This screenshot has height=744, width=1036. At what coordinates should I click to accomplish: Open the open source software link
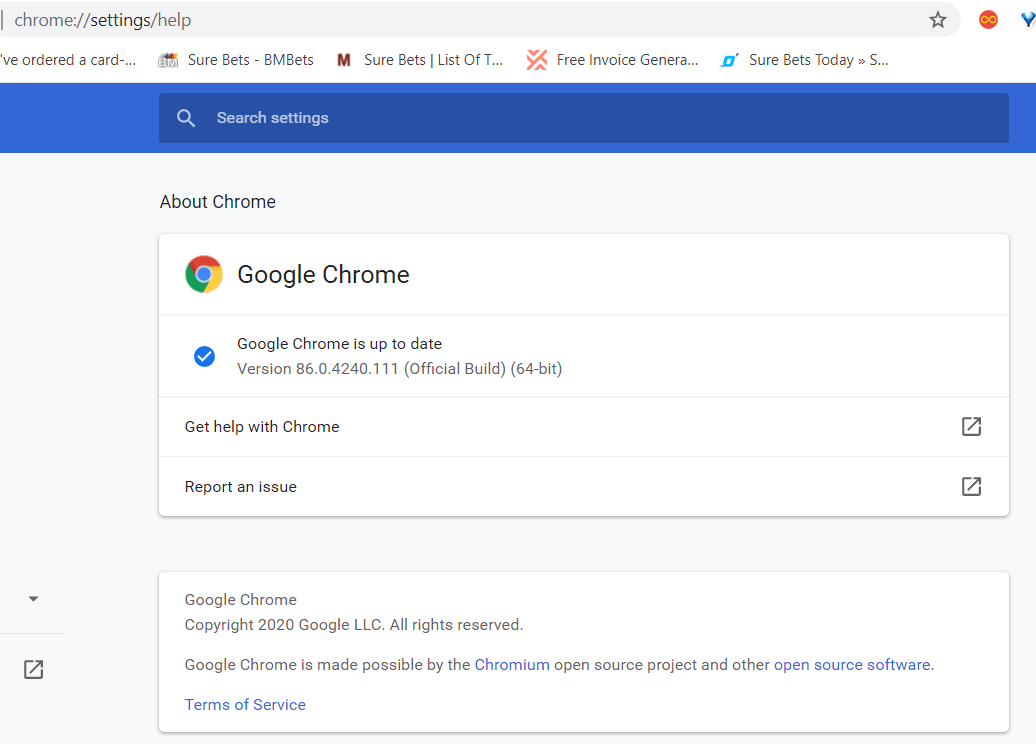[x=852, y=665]
